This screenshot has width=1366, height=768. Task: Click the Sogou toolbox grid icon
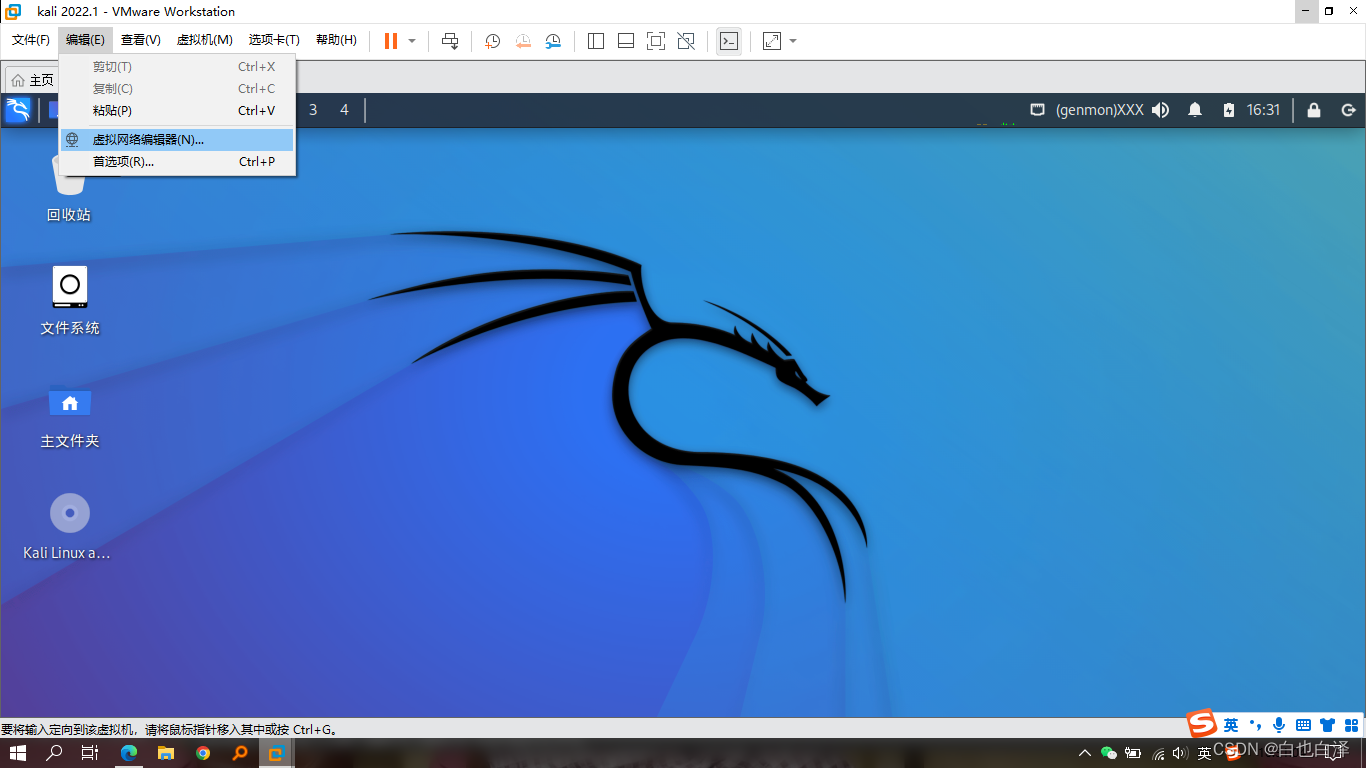[x=1352, y=725]
